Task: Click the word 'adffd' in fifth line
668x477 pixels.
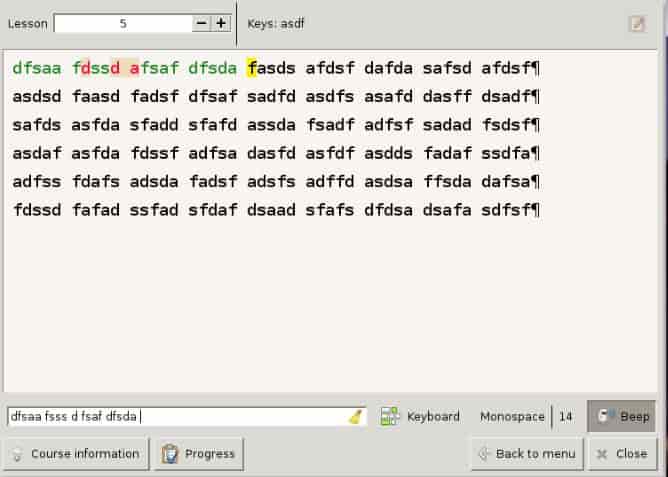Action: 330,182
